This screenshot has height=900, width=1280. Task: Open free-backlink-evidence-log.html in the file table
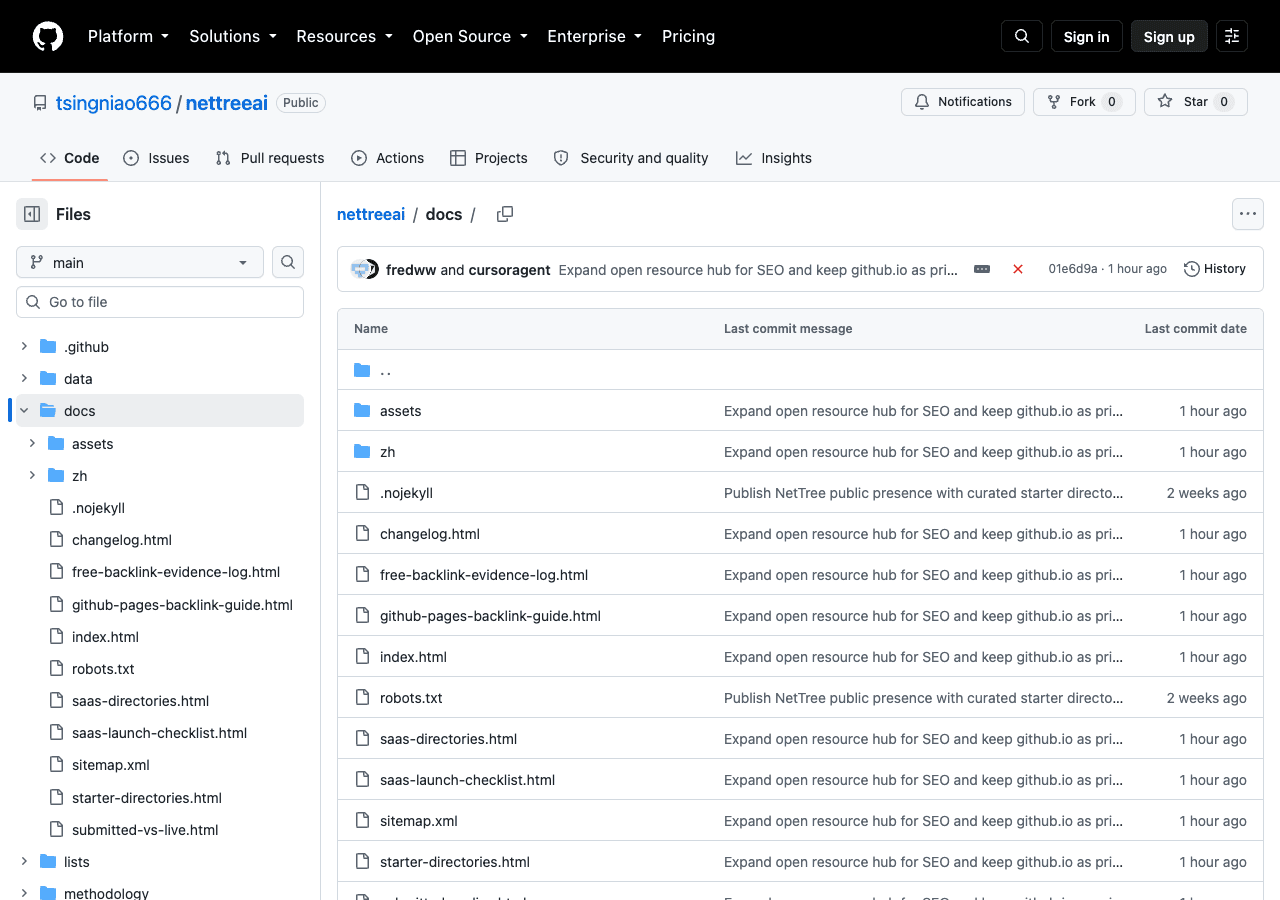[484, 575]
